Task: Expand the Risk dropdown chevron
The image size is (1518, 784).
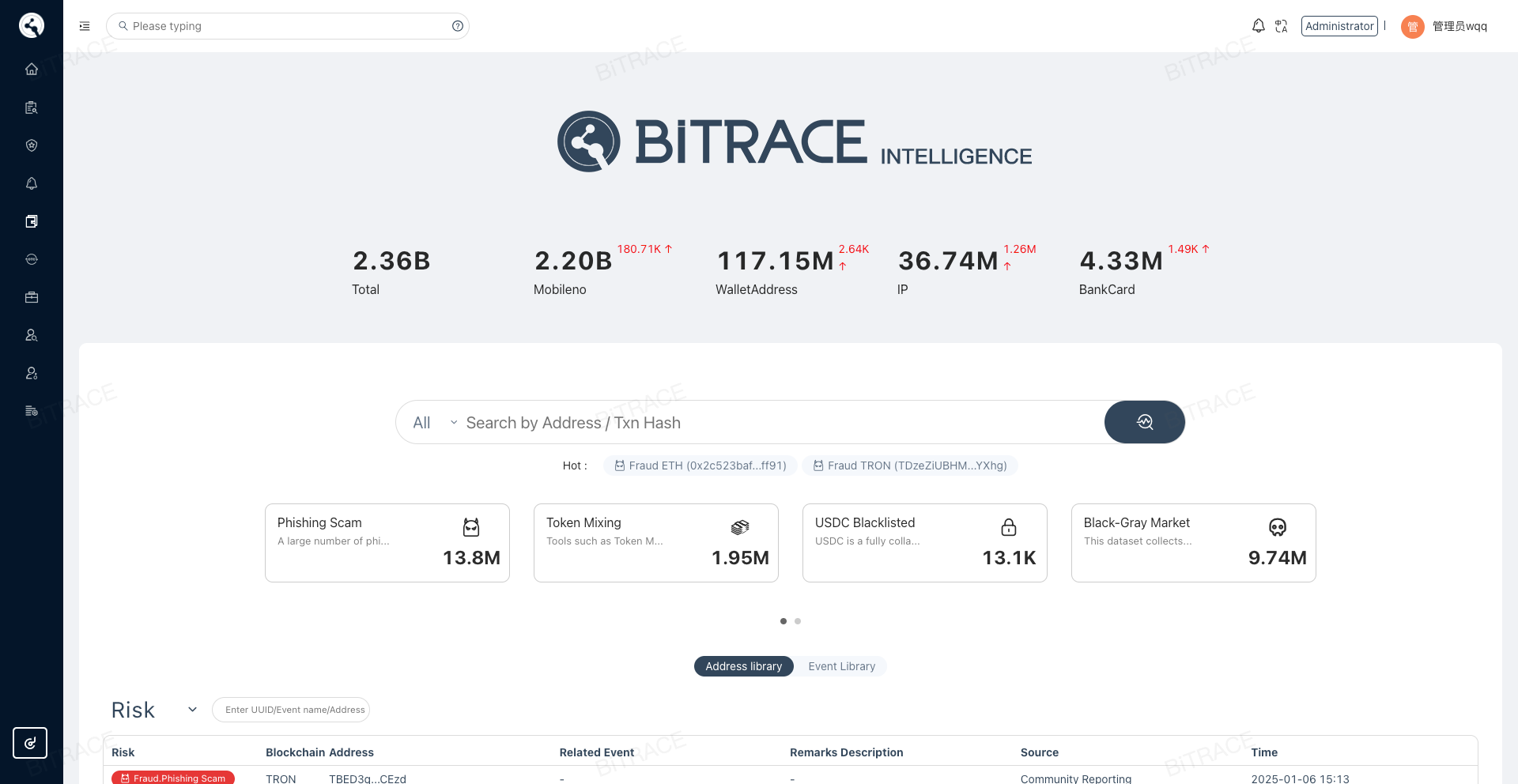Action: [x=192, y=710]
